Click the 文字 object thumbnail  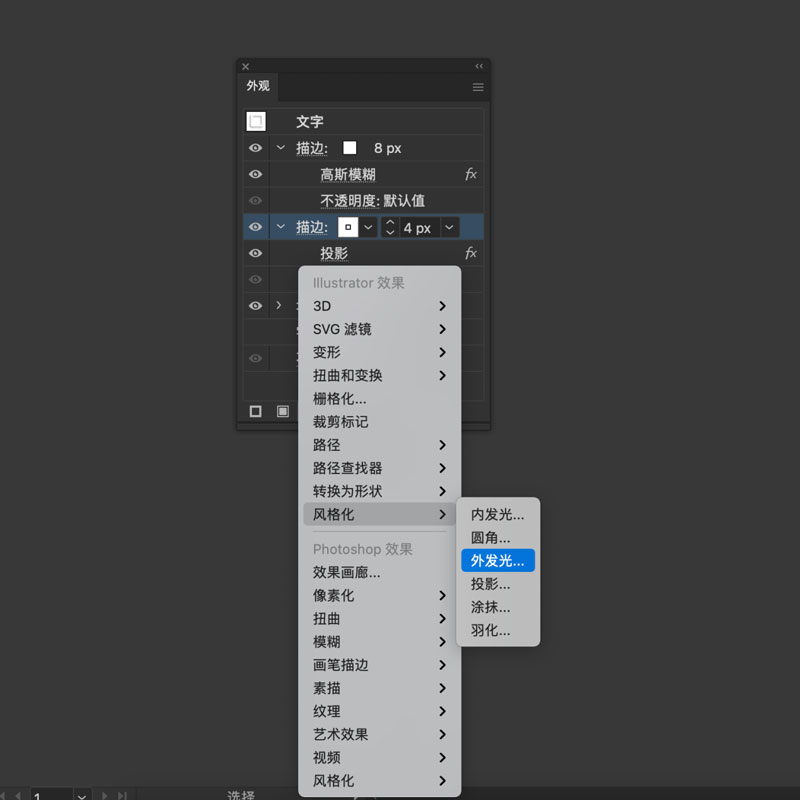point(256,122)
